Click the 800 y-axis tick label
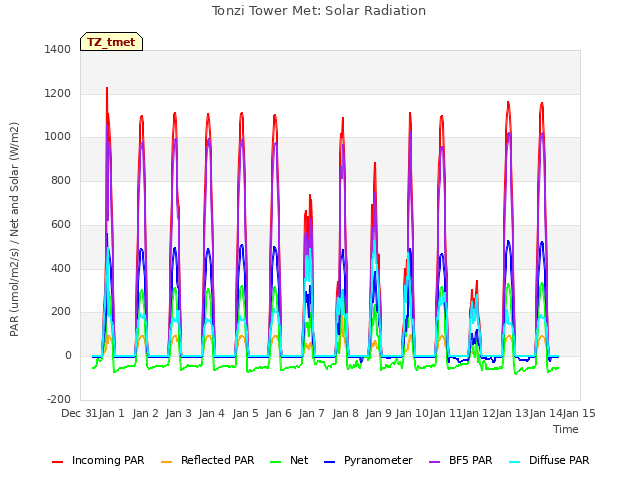The width and height of the screenshot is (640, 480). coord(61,180)
